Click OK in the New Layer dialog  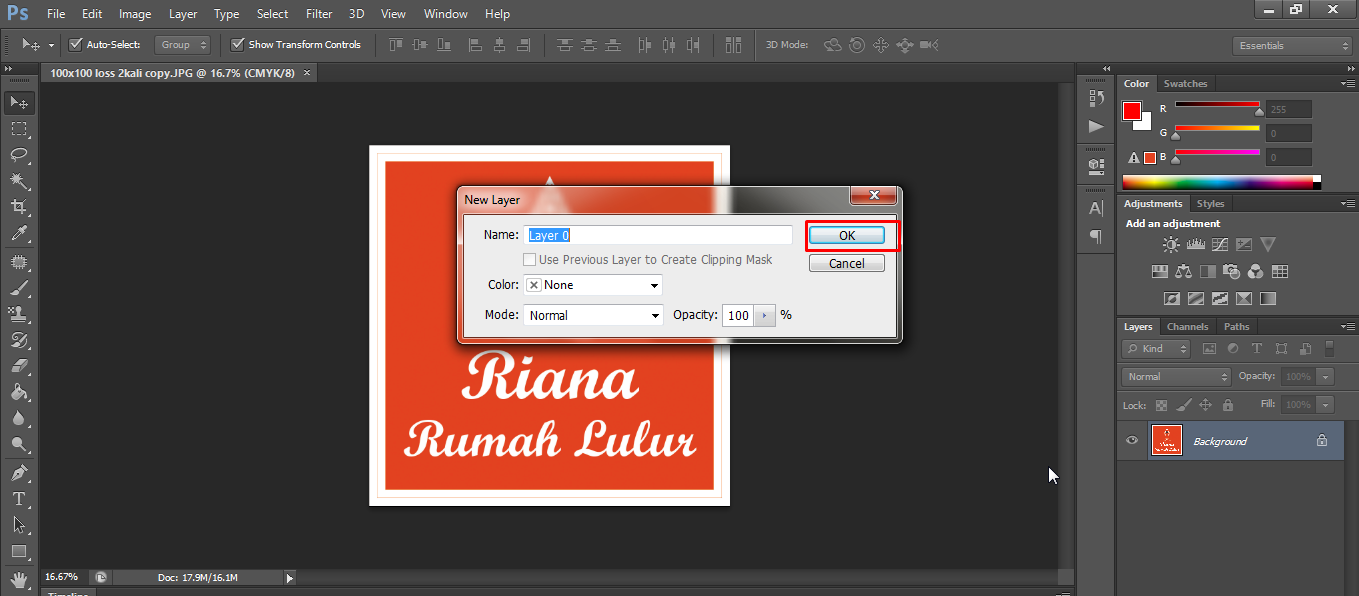pyautogui.click(x=848, y=234)
